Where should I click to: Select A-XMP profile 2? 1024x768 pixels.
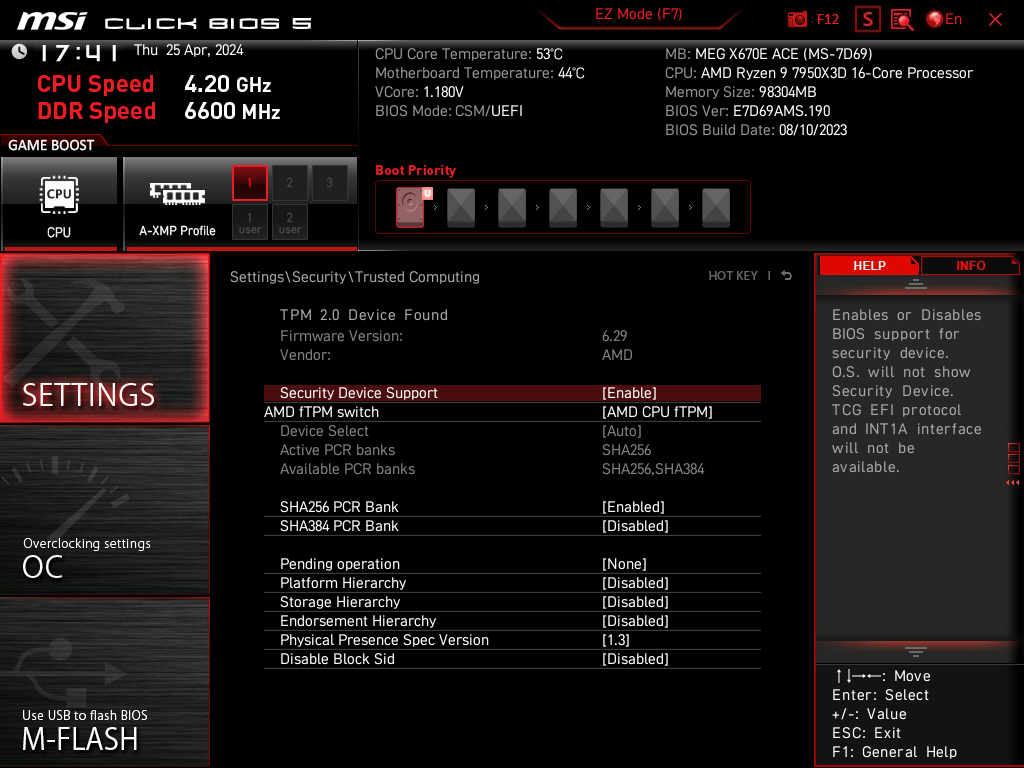point(289,183)
